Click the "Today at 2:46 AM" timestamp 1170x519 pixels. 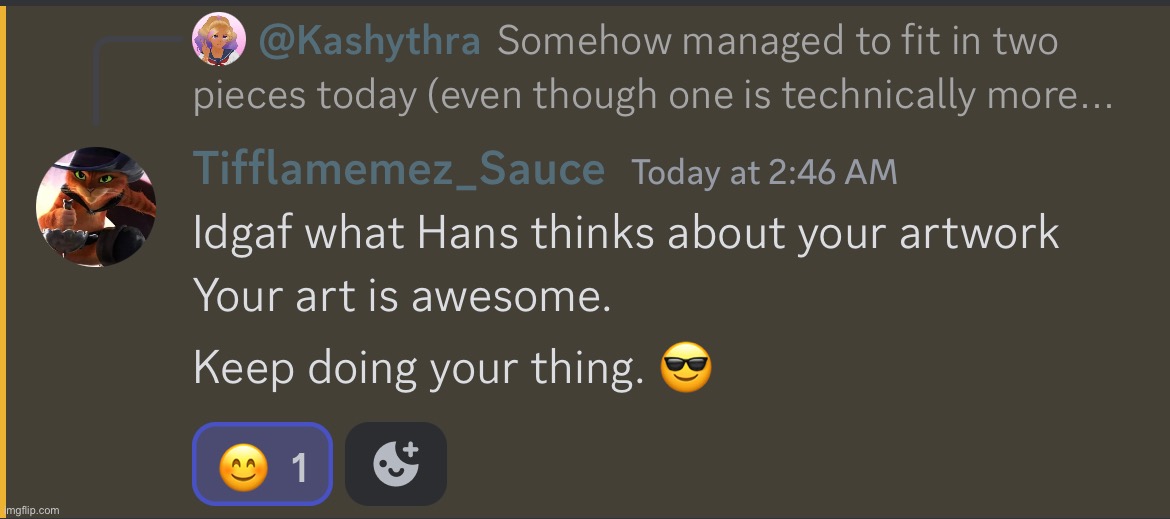[764, 173]
